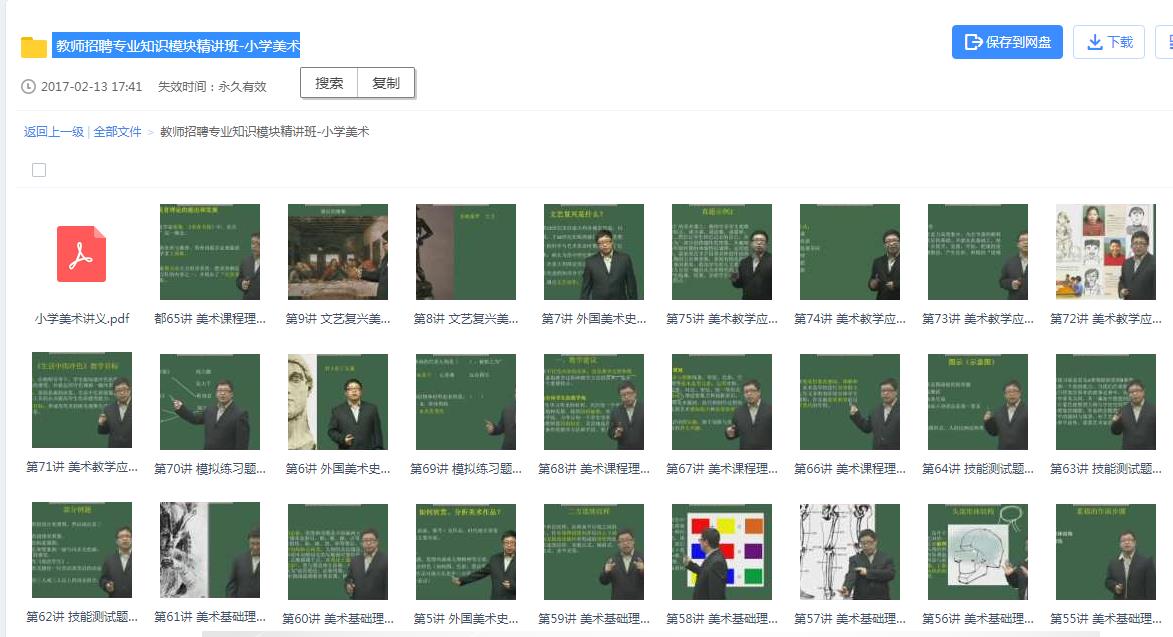Screen dimensions: 1173x637
Task: Click the download arrow icon in 下载 button
Action: pos(1096,41)
